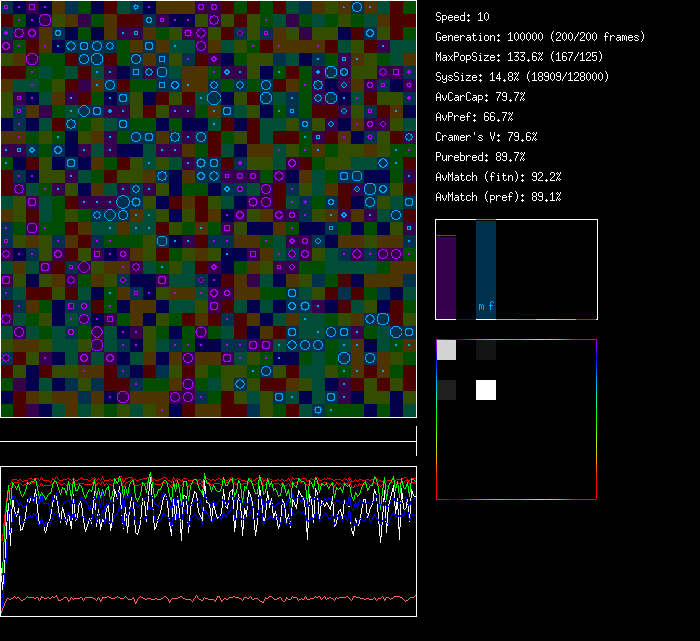700x641 pixels.
Task: Click the 'm' label on the blue bar
Action: tap(481, 307)
